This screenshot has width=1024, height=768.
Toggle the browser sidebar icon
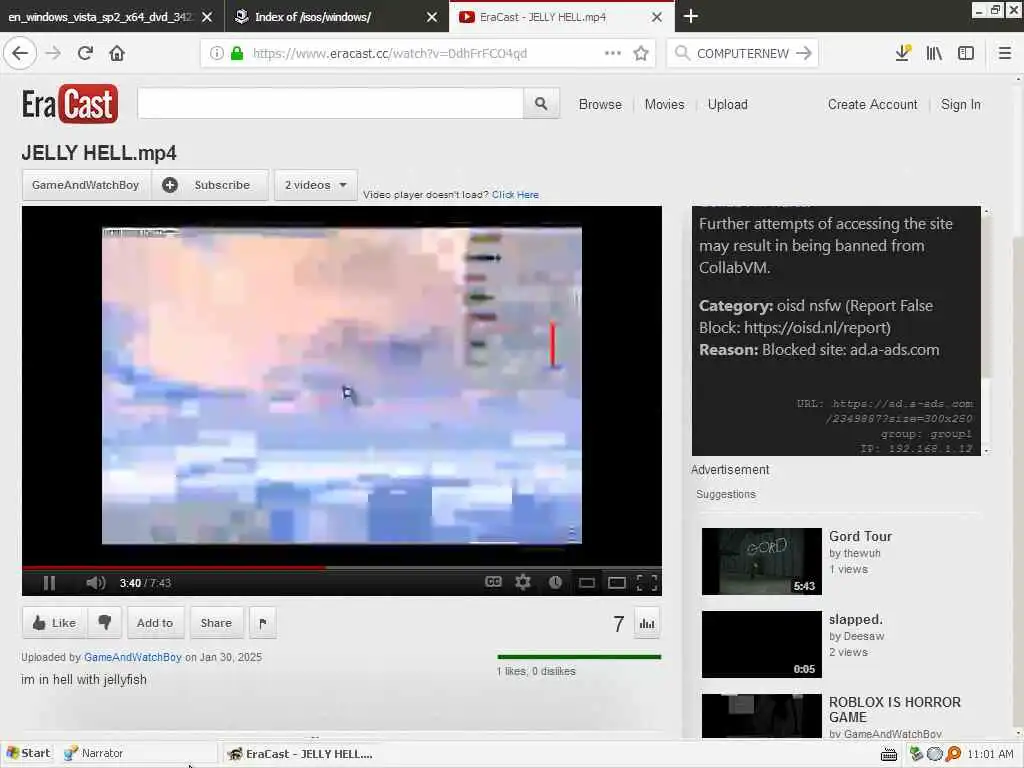click(966, 53)
